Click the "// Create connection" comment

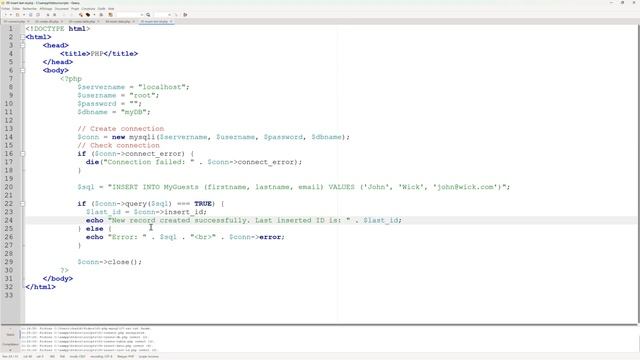pyautogui.click(x=120, y=129)
